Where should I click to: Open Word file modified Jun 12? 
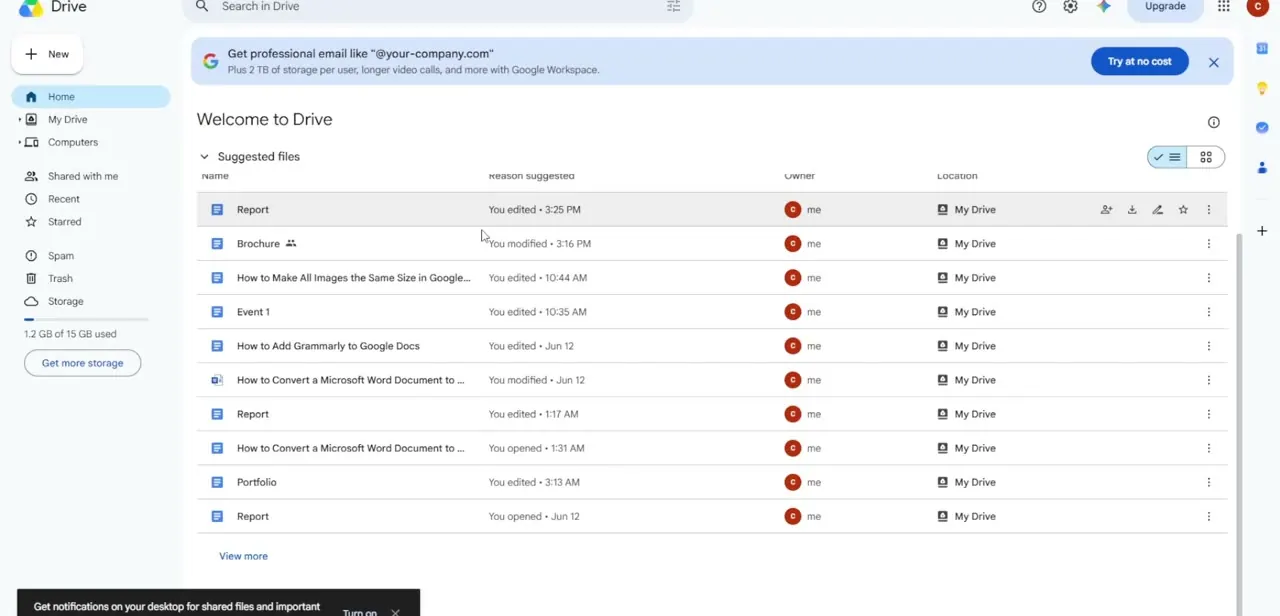tap(350, 380)
